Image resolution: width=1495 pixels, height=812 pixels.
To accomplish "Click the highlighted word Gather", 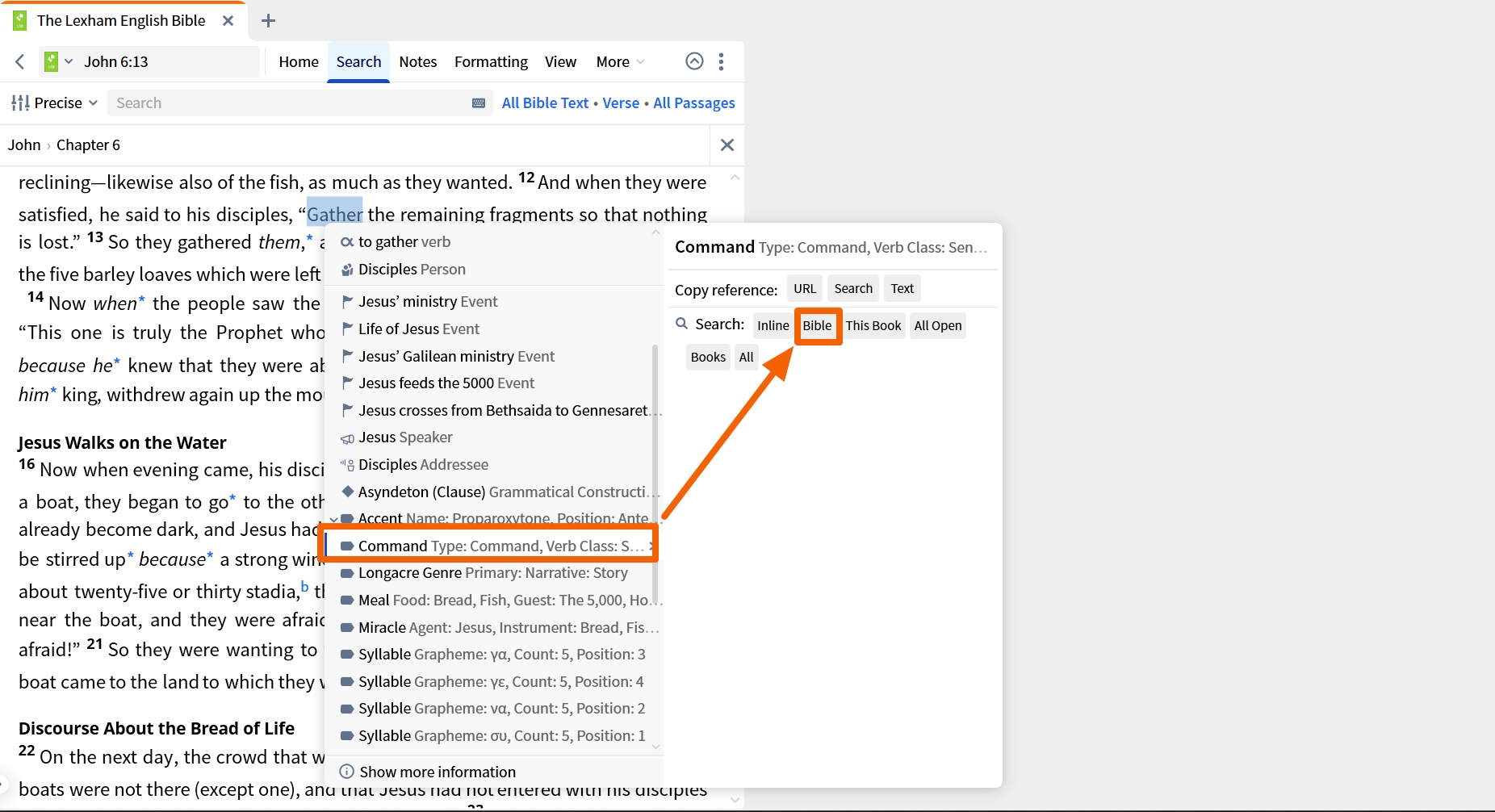I will pos(334,214).
